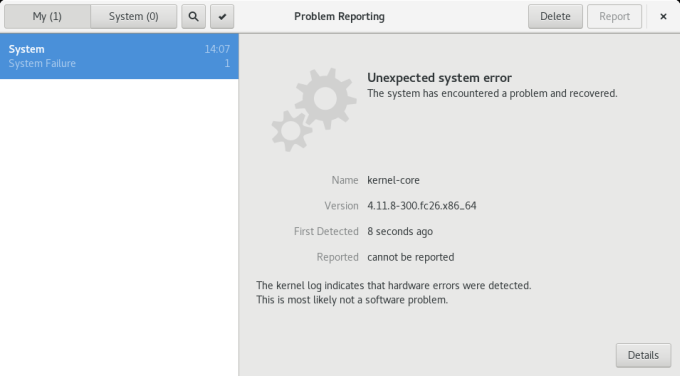The height and width of the screenshot is (376, 680).
Task: Click 'The system has encountered a problem' text
Action: point(492,93)
